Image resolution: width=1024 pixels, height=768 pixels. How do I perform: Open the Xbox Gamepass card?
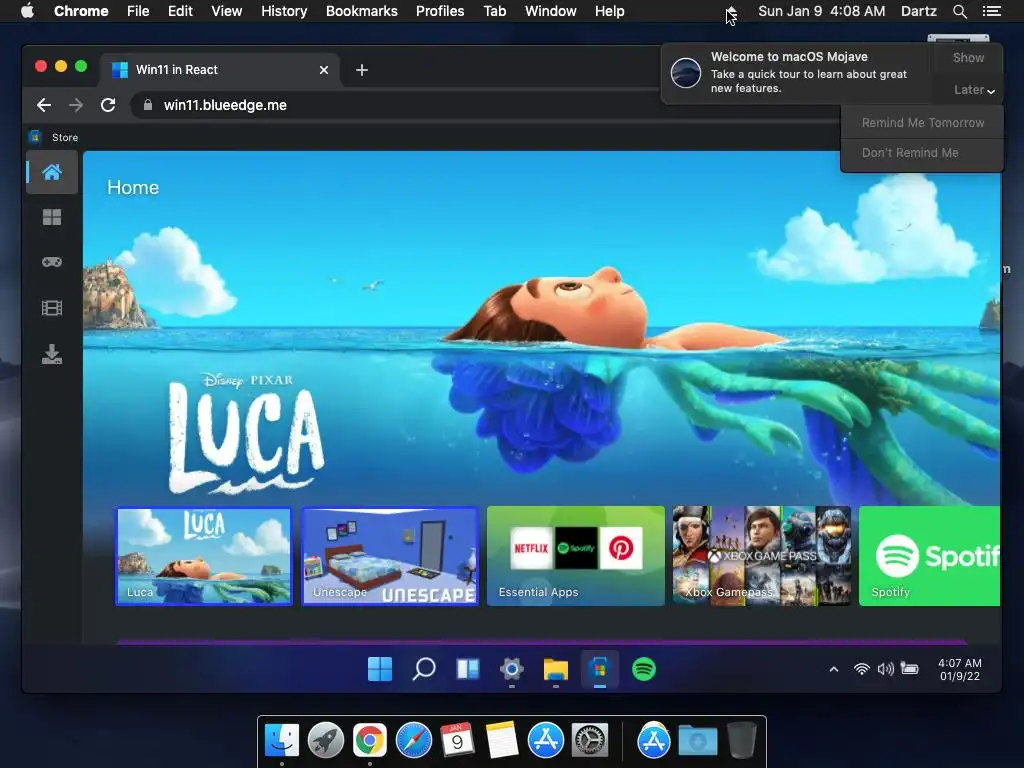point(761,556)
